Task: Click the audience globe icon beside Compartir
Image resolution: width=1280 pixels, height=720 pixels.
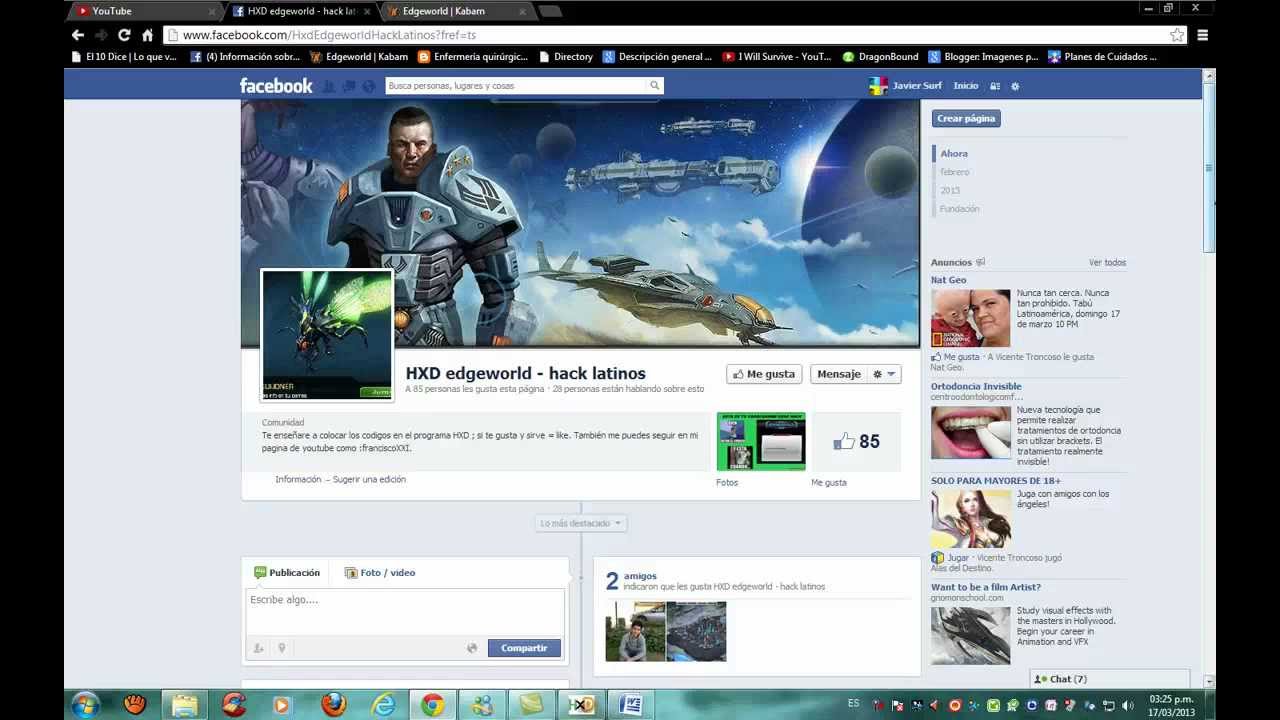Action: [472, 648]
